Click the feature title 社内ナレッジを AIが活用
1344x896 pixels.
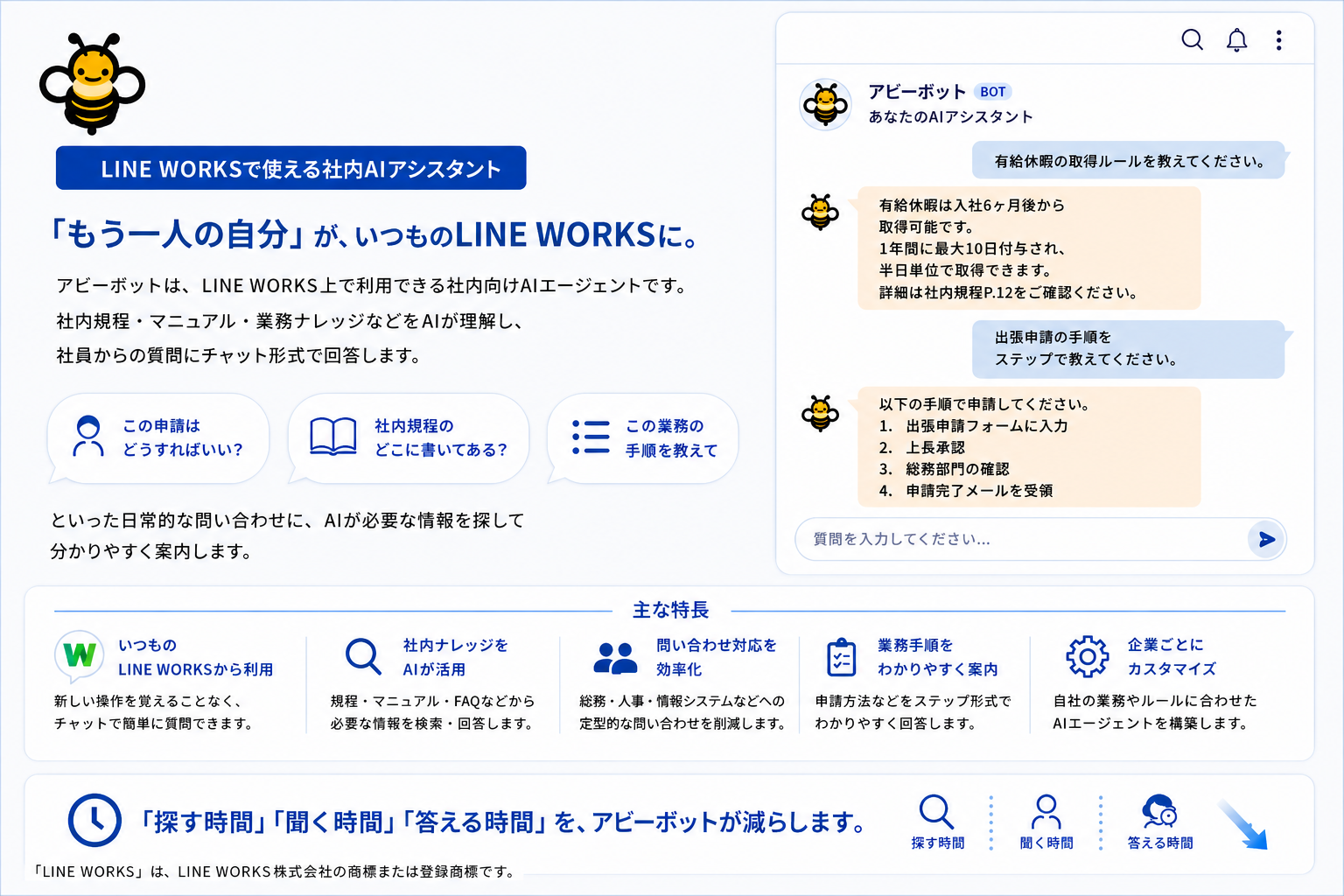click(x=455, y=657)
